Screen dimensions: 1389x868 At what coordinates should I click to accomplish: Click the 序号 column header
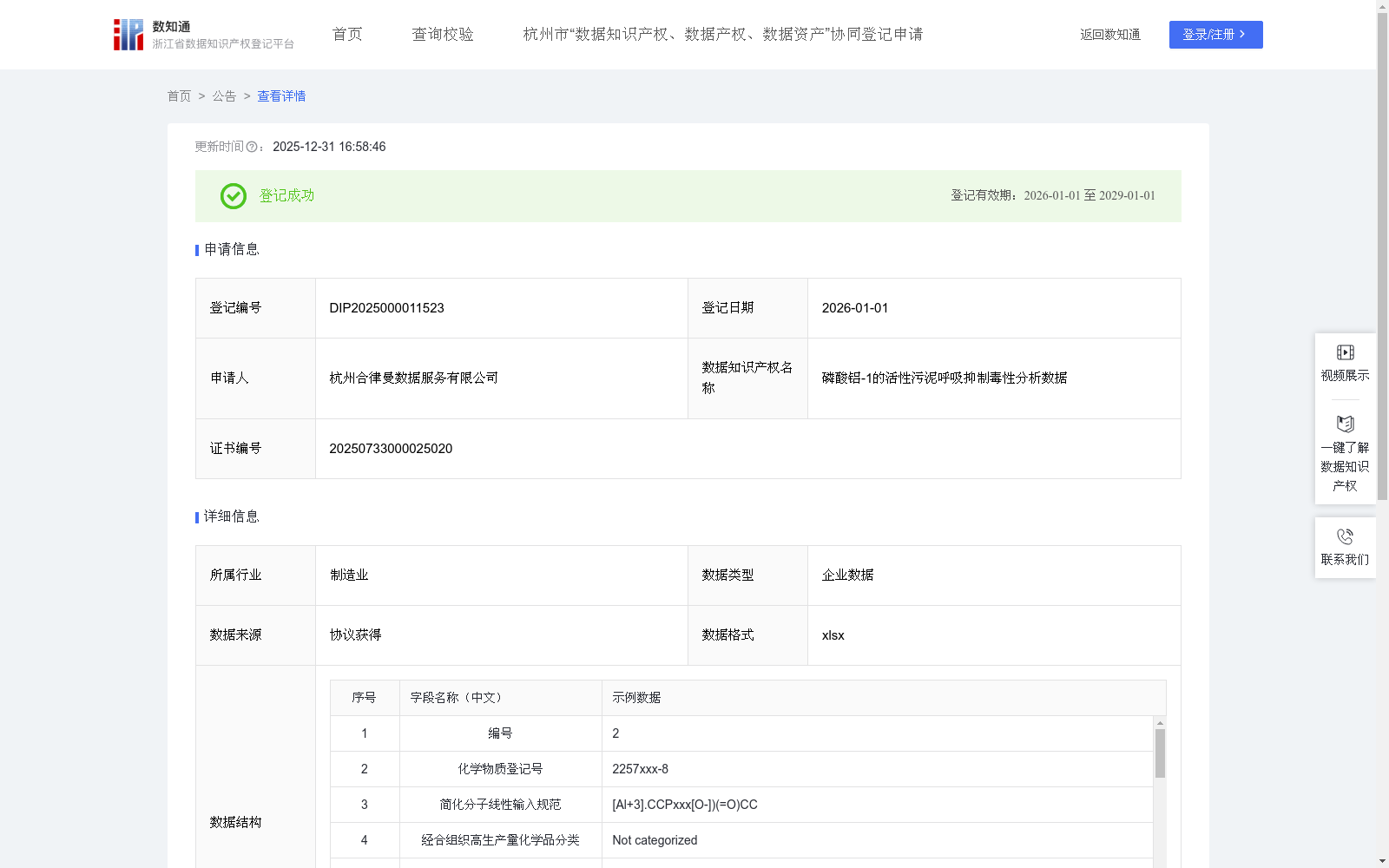pos(364,698)
